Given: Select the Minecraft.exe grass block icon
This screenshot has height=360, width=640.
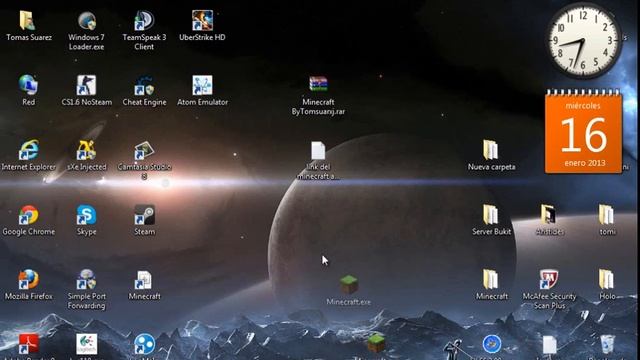Looking at the screenshot, I should coord(349,285).
